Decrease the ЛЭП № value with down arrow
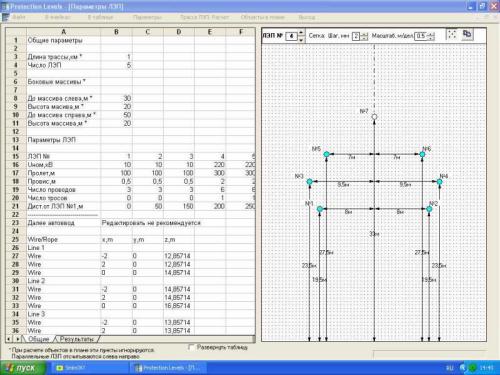 [301, 39]
